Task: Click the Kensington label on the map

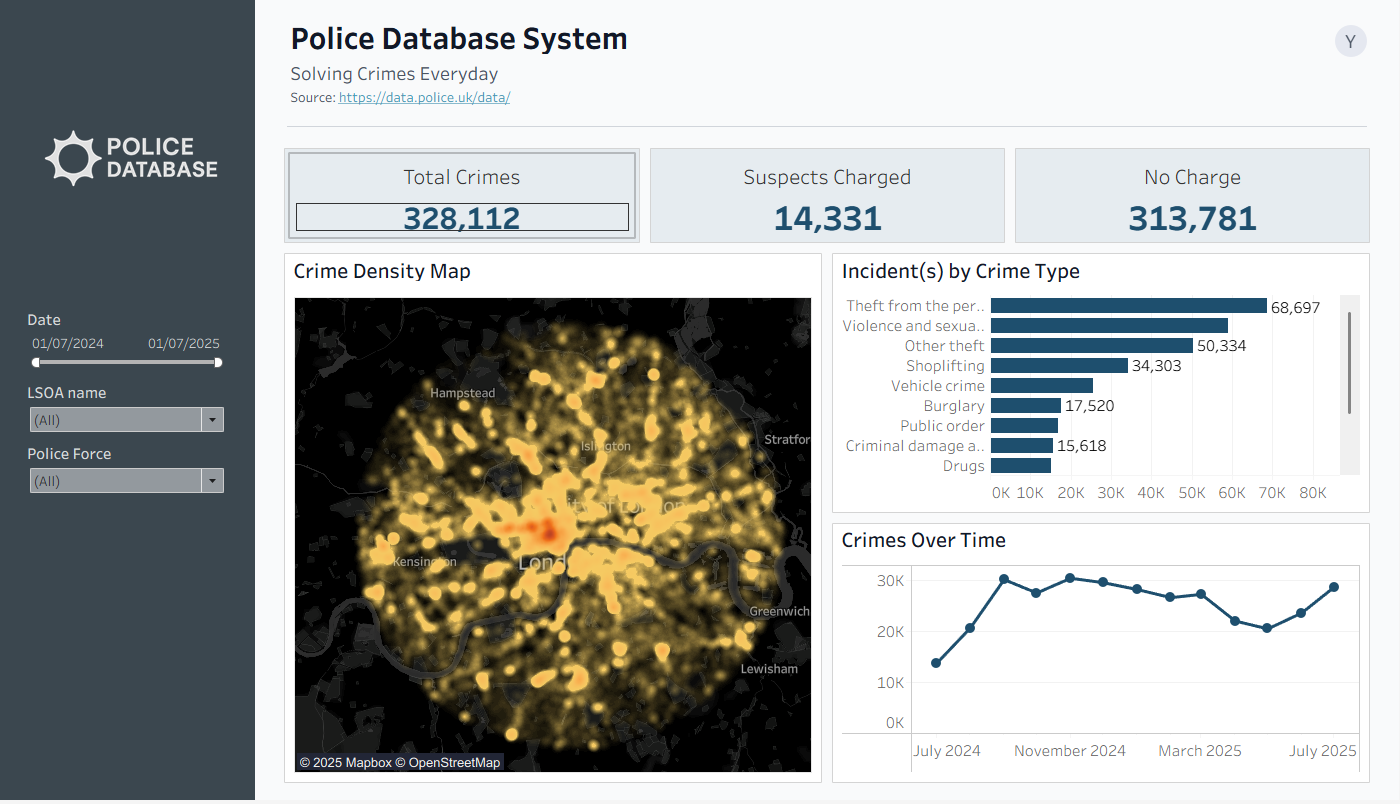Action: click(425, 562)
